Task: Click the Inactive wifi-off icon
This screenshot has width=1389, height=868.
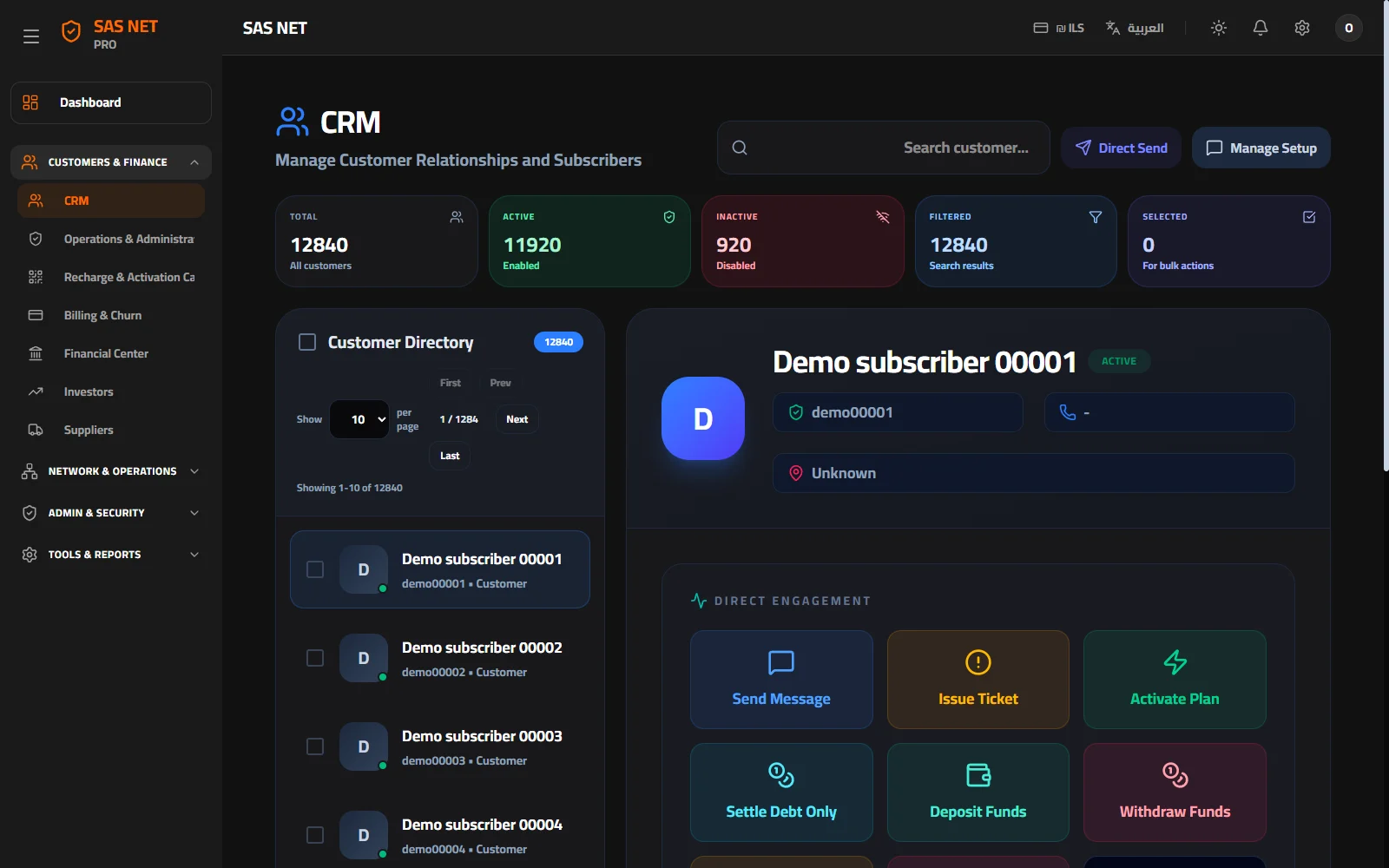Action: pyautogui.click(x=883, y=217)
